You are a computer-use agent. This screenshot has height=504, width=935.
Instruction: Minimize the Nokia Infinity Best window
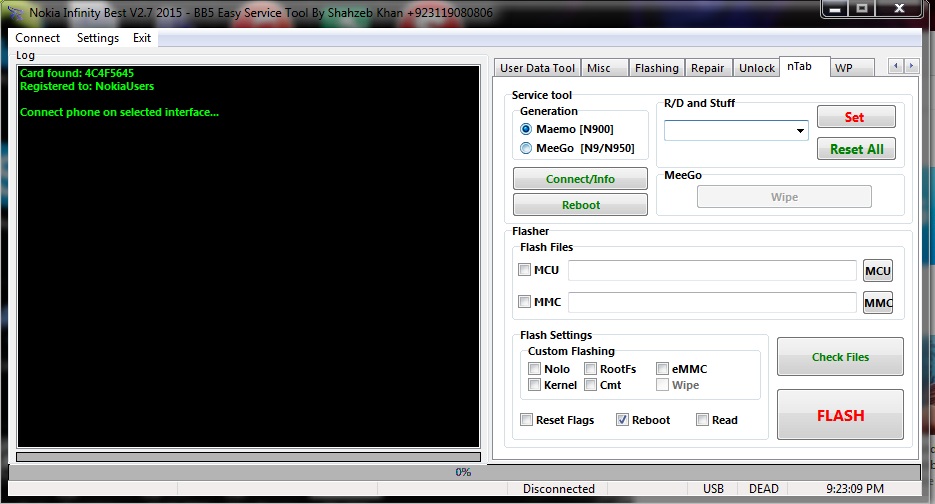click(835, 9)
